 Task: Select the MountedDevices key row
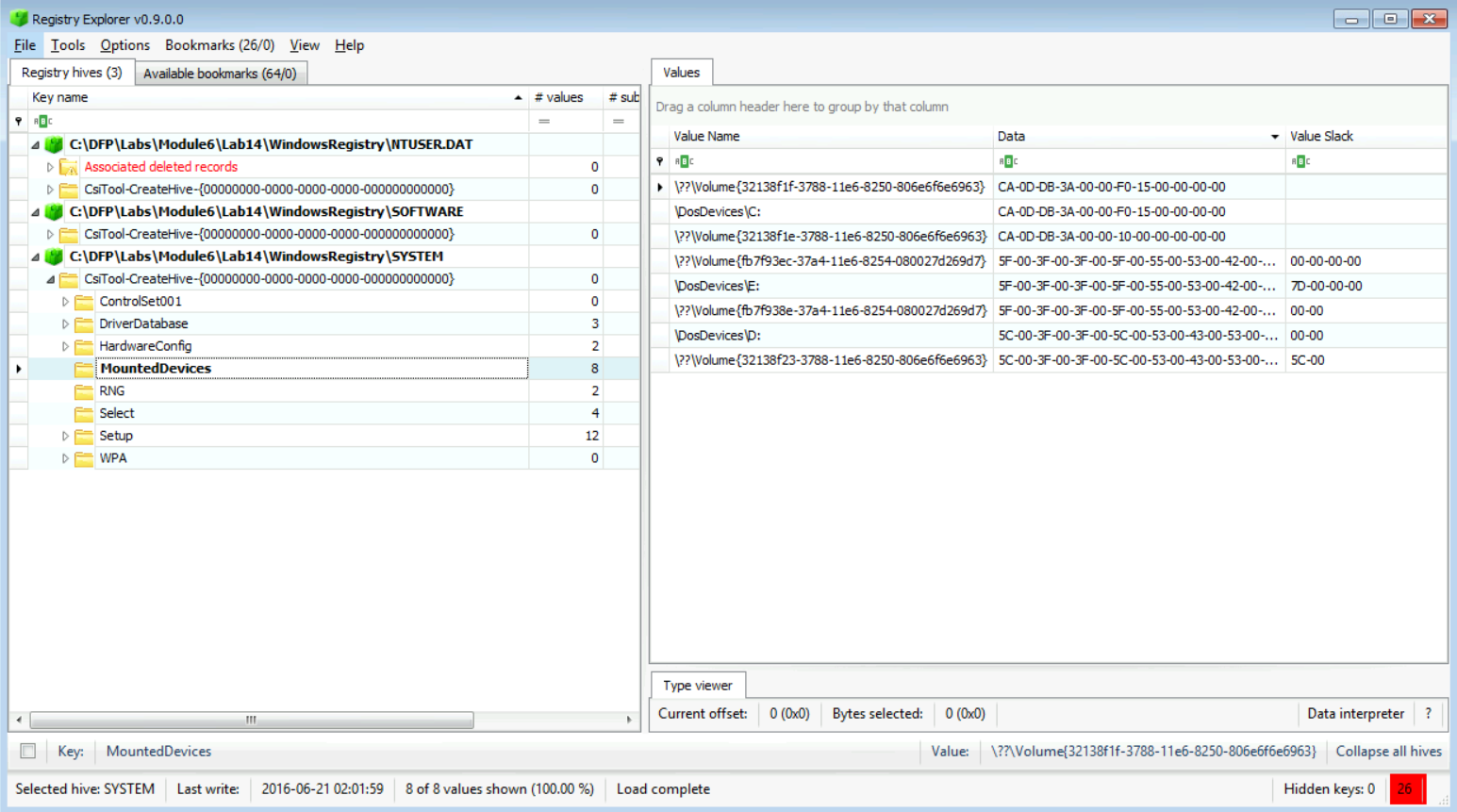click(324, 369)
